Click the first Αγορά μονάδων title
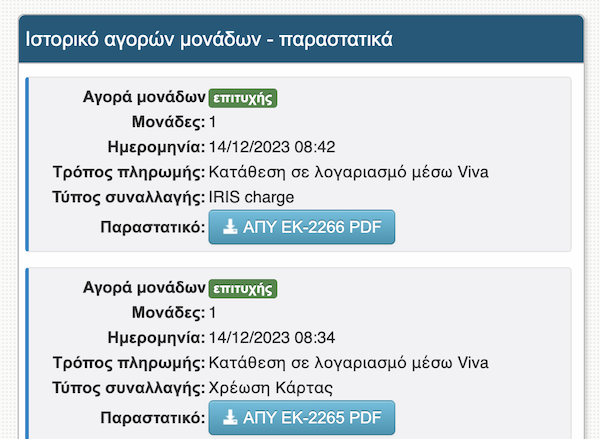Viewport: 600px width, 439px height. tap(144, 98)
